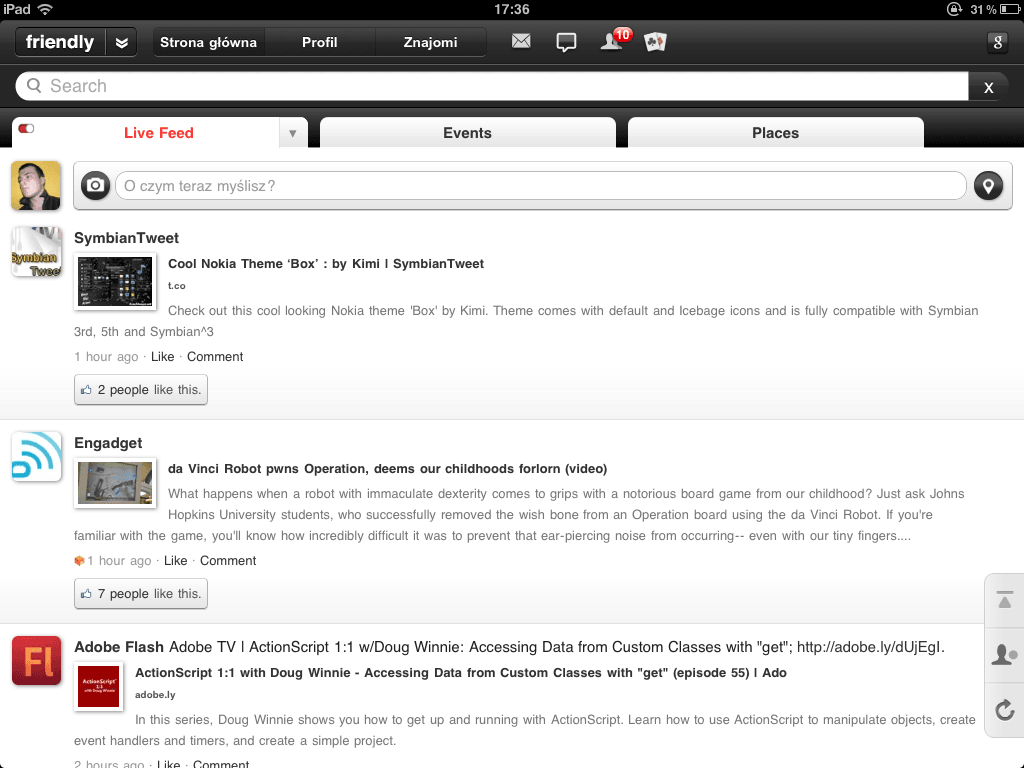Screen dimensions: 1024x768
Task: Select the Live Feed tab
Action: tap(159, 133)
